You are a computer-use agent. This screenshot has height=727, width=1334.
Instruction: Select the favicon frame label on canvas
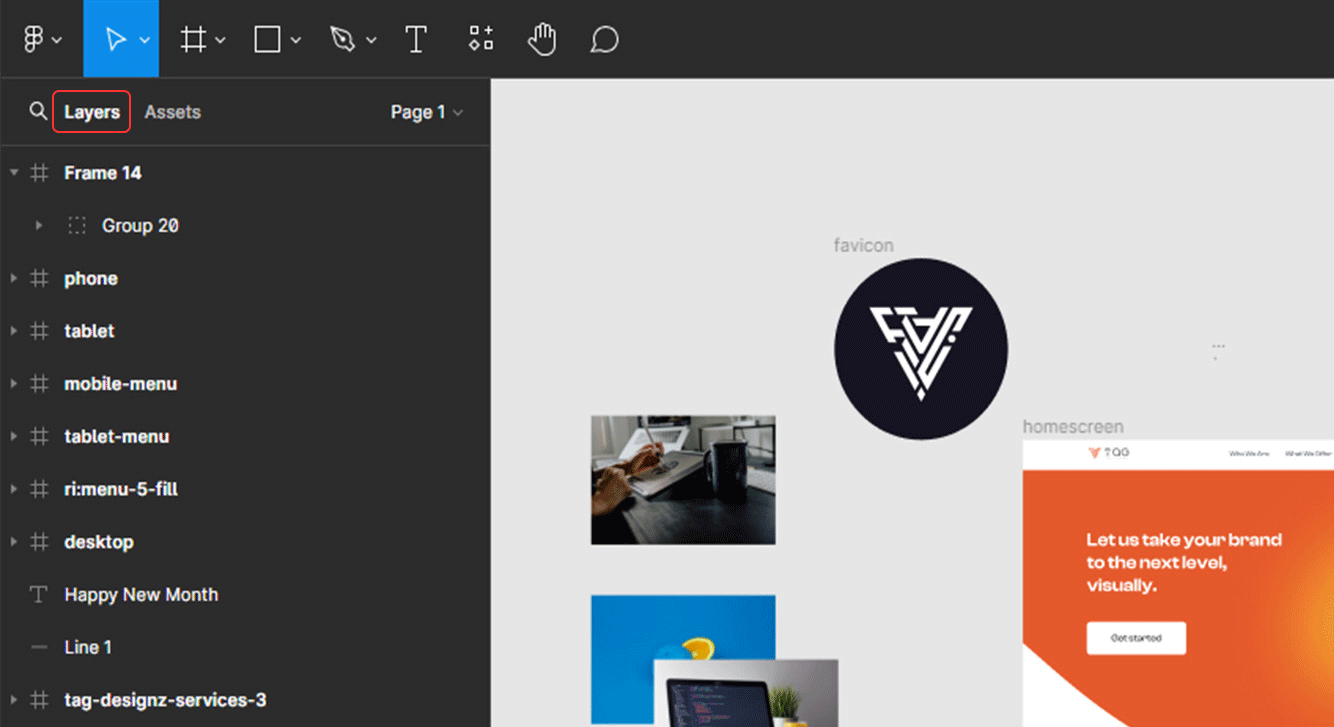(x=863, y=245)
